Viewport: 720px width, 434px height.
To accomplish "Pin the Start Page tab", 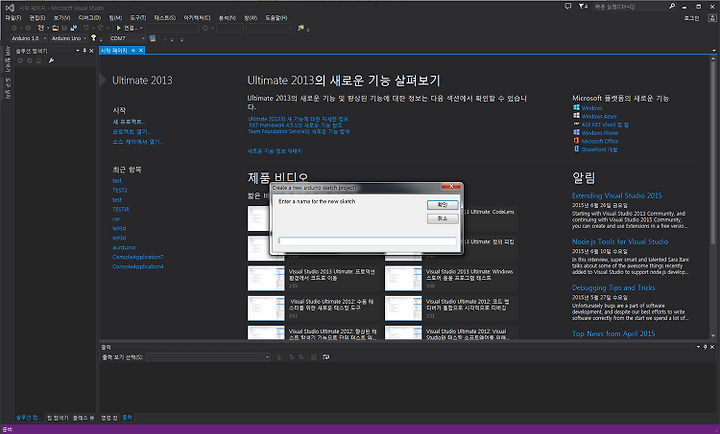I will (x=133, y=50).
